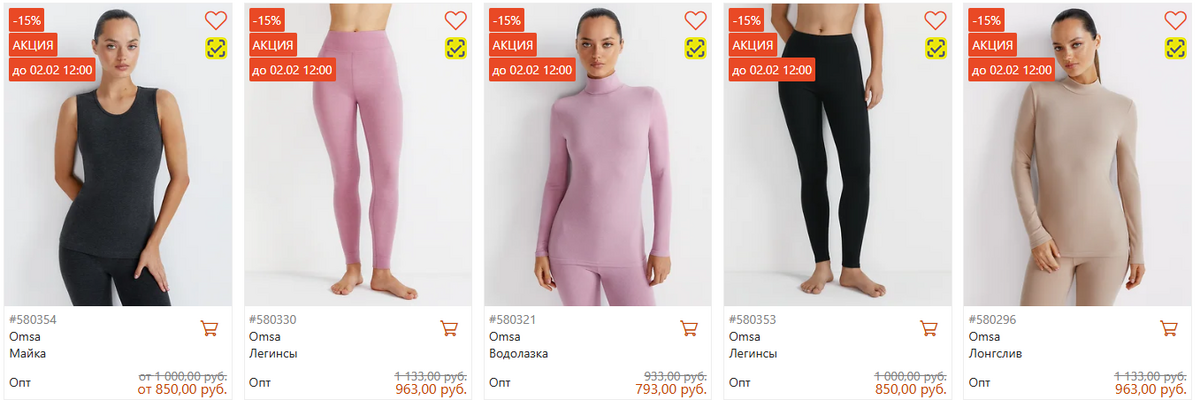Image resolution: width=1200 pixels, height=400 pixels.
Task: Click yellow marking icon on Майка card
Action: (216, 48)
